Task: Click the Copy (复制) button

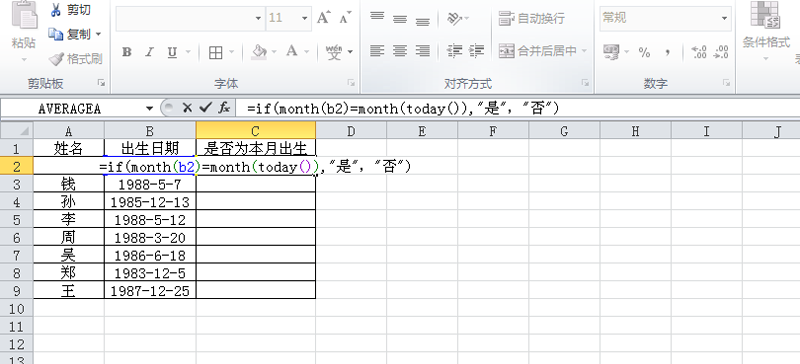Action: click(70, 34)
